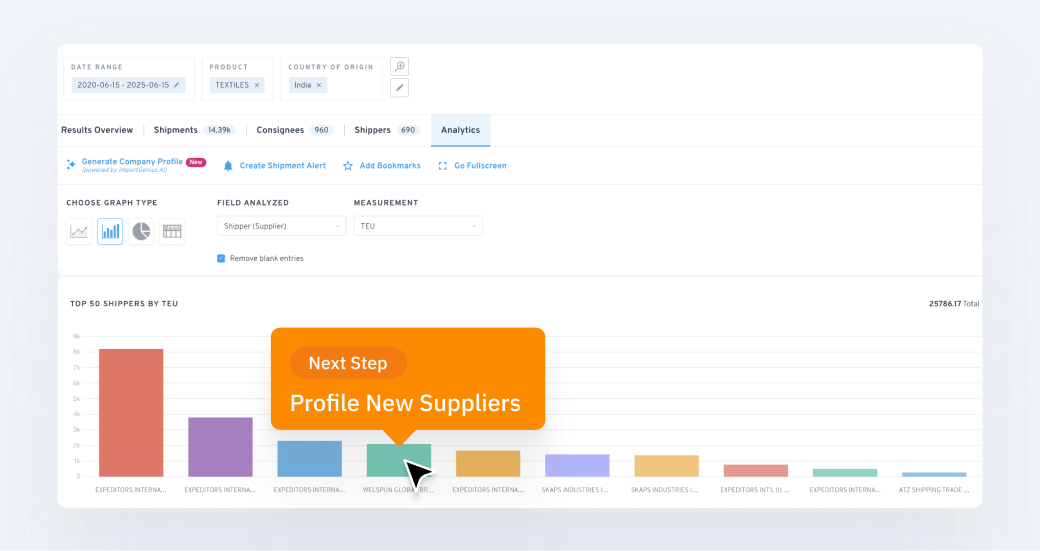Click the fullscreen brackets icon
1040x551 pixels.
442,166
